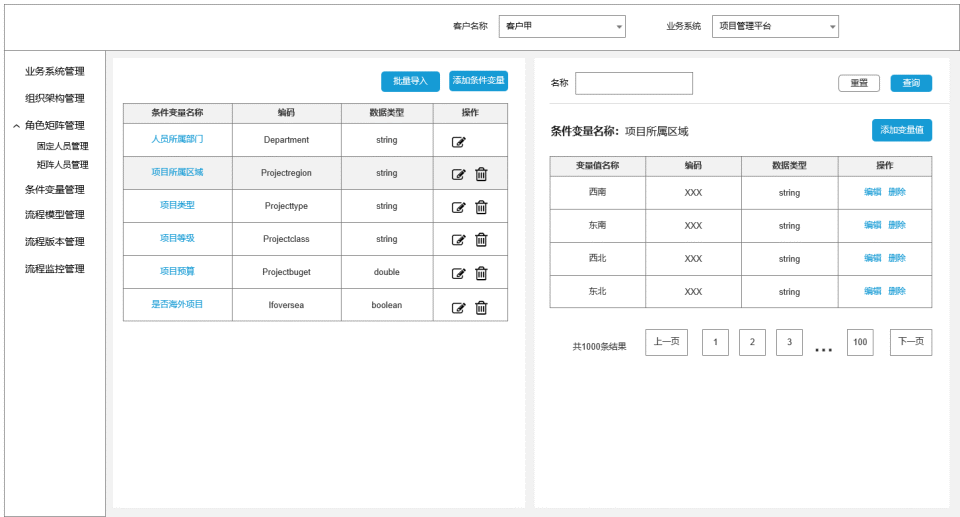Open 流程监控管理 in sidebar
The height and width of the screenshot is (517, 960).
point(54,269)
